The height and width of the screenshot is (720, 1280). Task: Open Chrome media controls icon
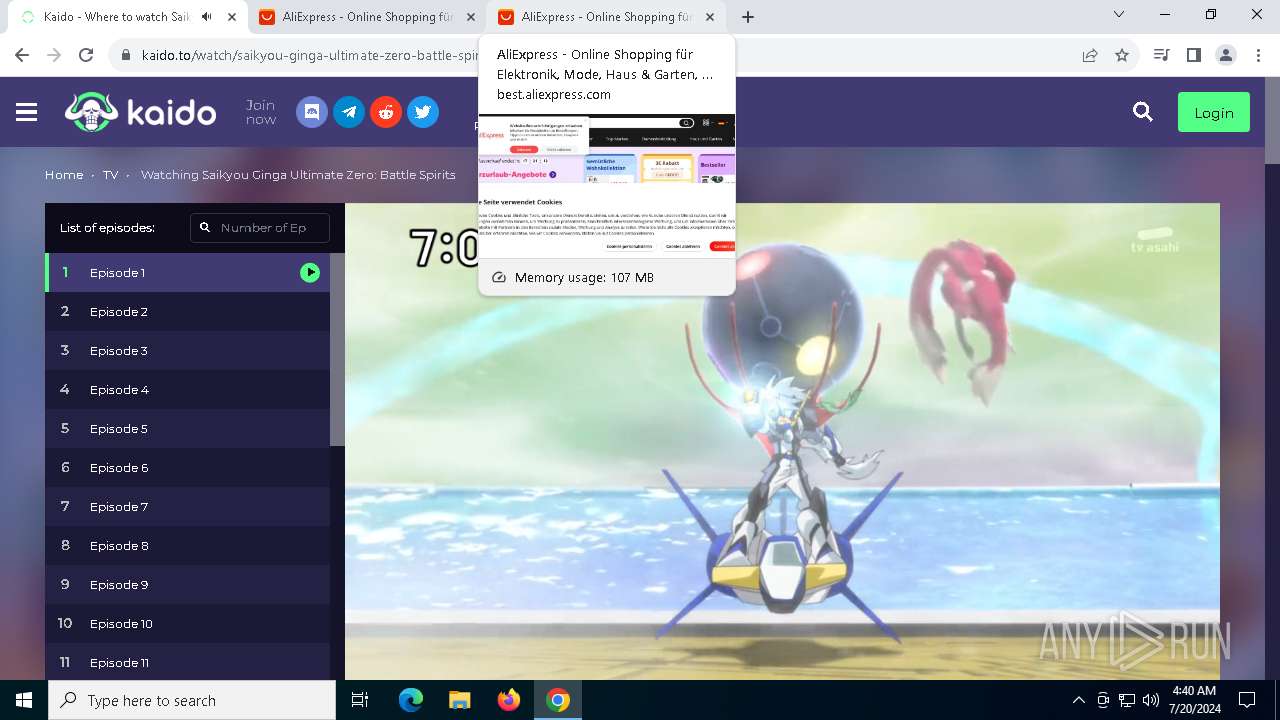1161,55
